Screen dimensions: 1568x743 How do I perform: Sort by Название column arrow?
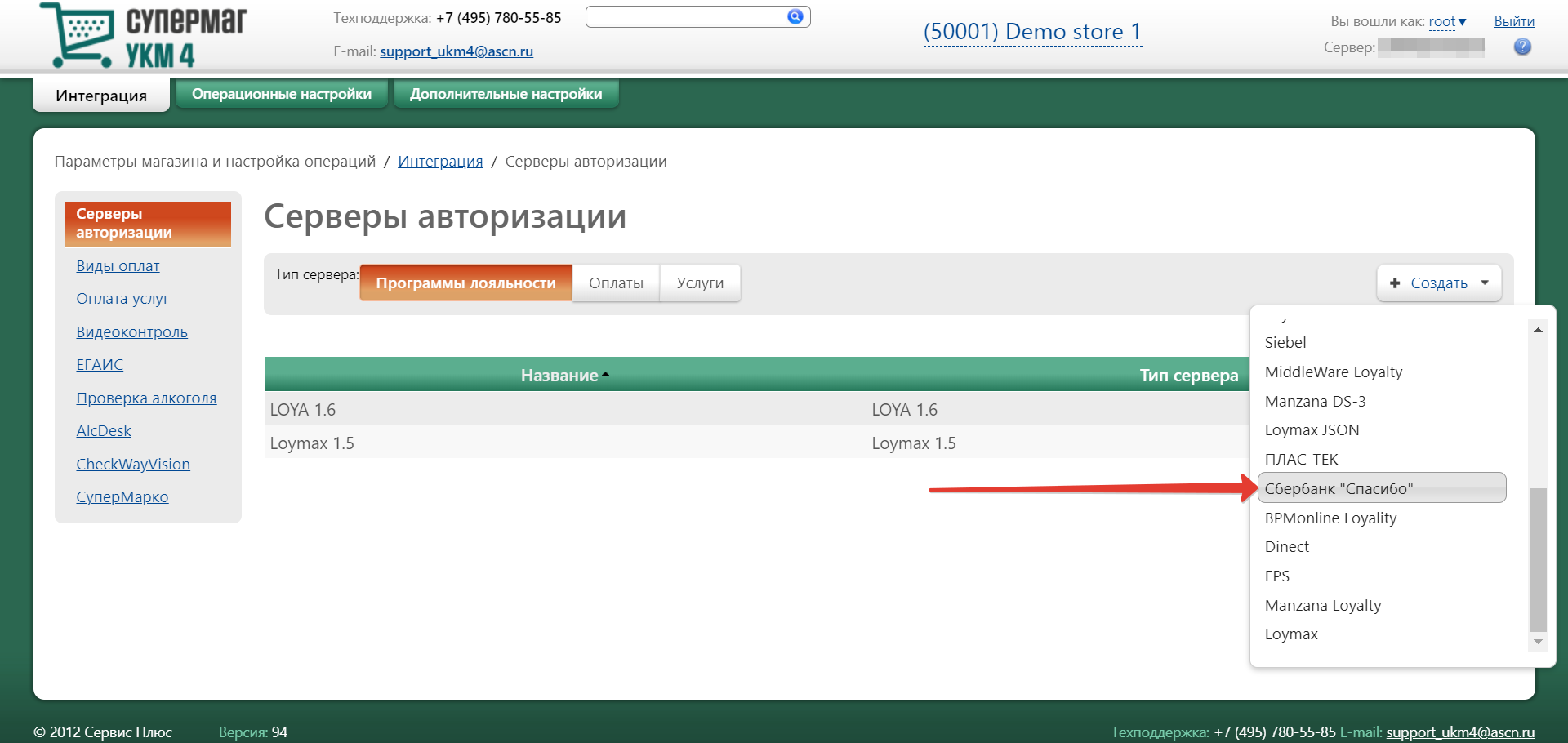606,375
